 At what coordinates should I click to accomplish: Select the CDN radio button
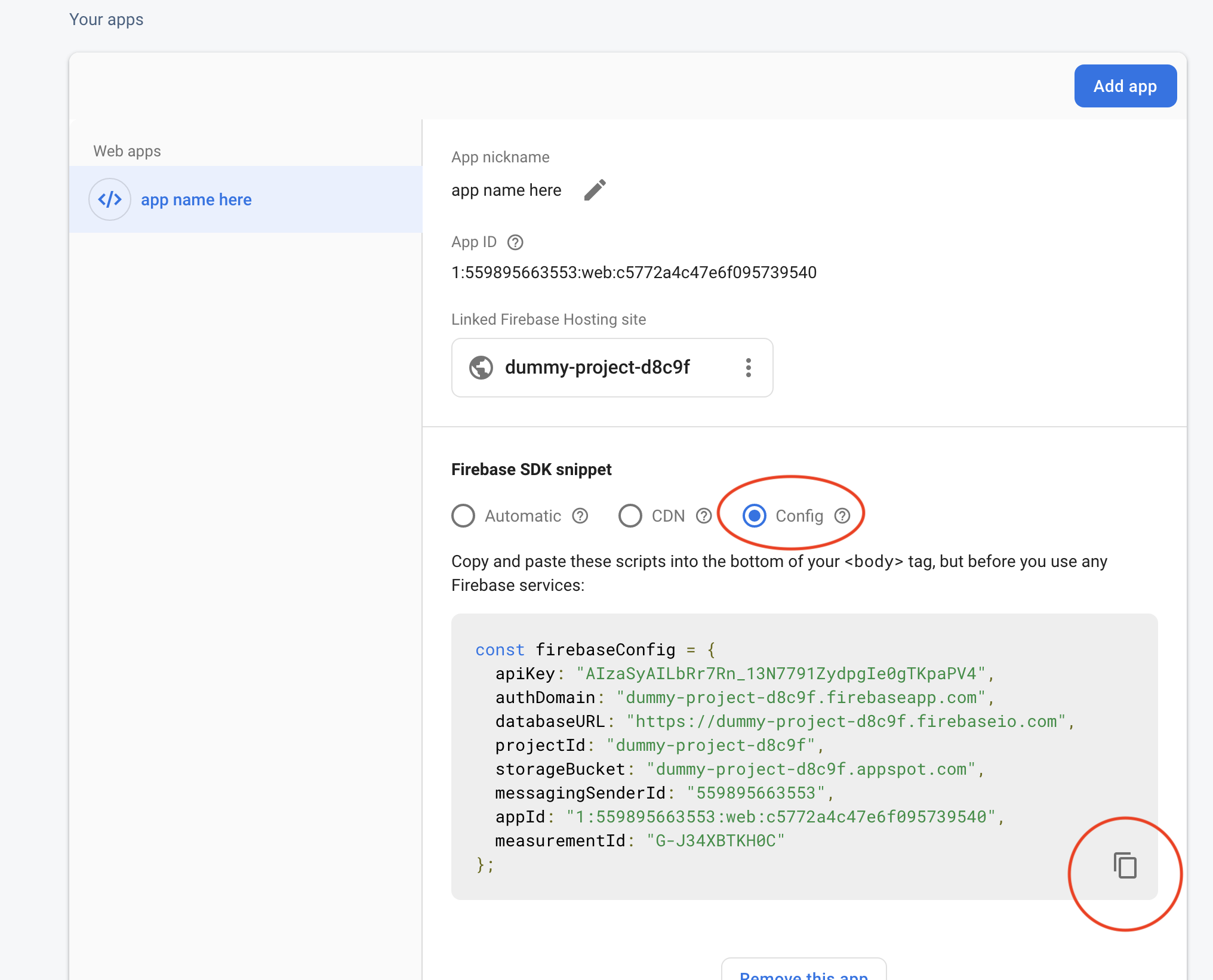coord(630,516)
